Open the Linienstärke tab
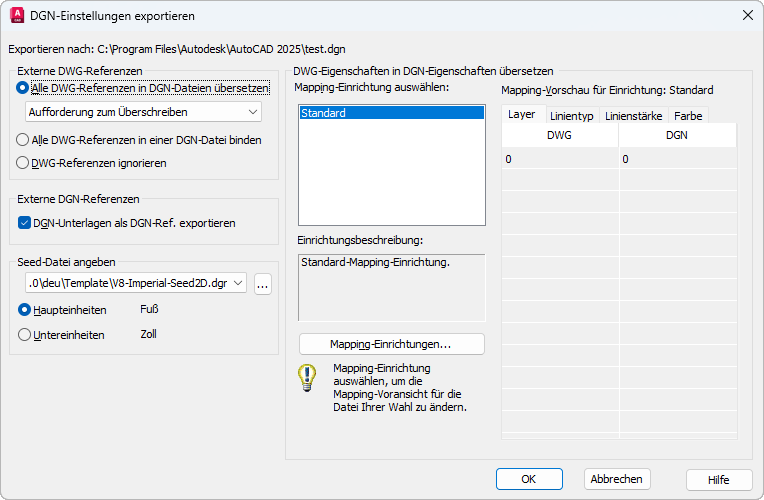 pos(633,116)
